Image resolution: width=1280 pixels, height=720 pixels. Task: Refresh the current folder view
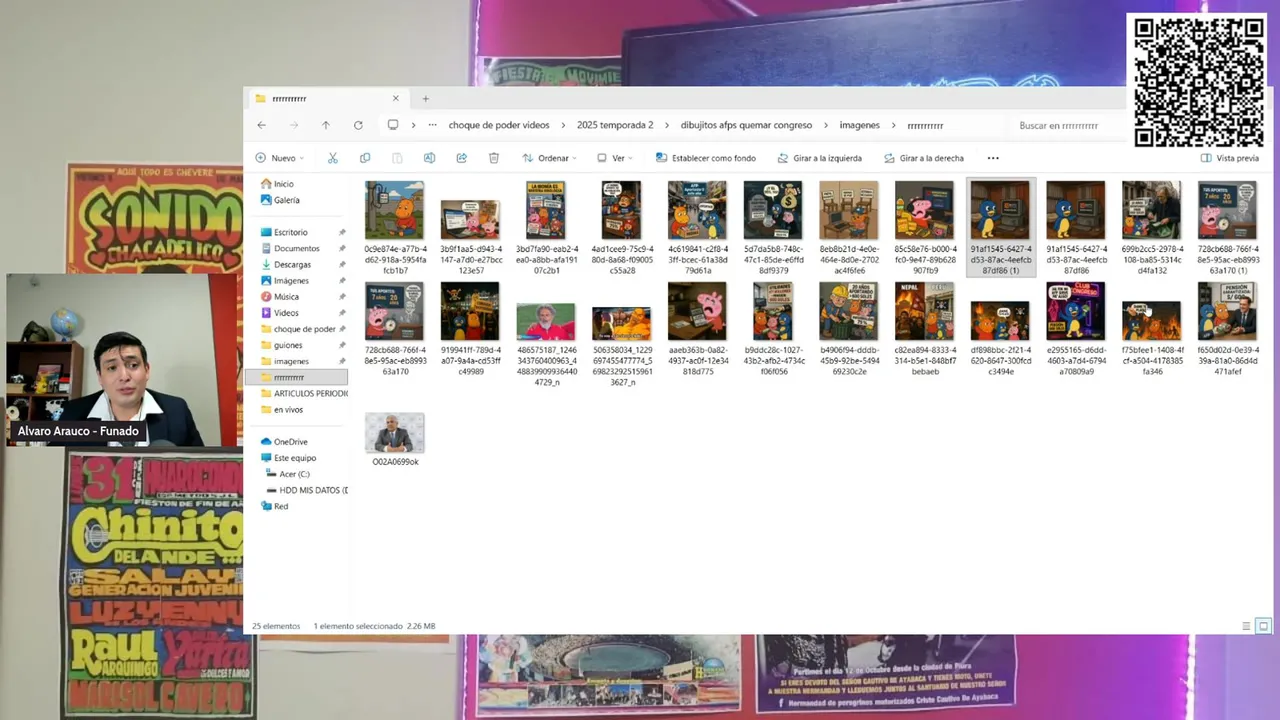358,125
